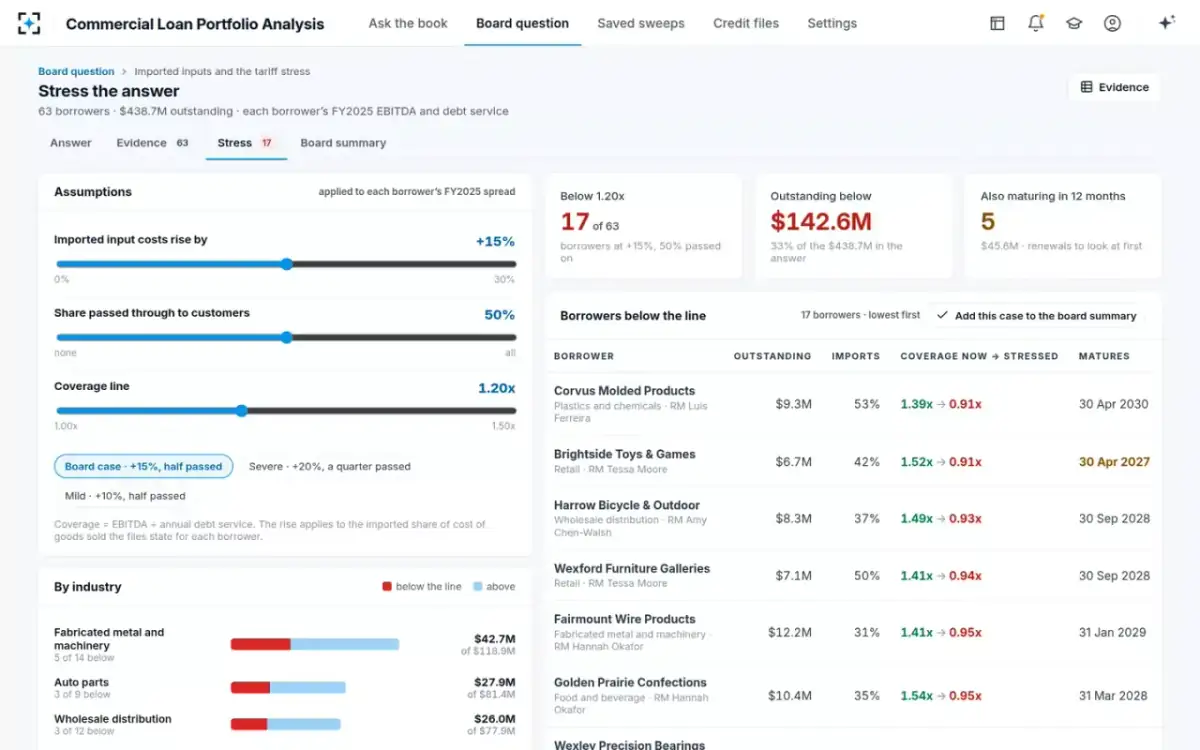Click the Also maturing in 12 months card
1200x750 pixels.
click(1063, 226)
